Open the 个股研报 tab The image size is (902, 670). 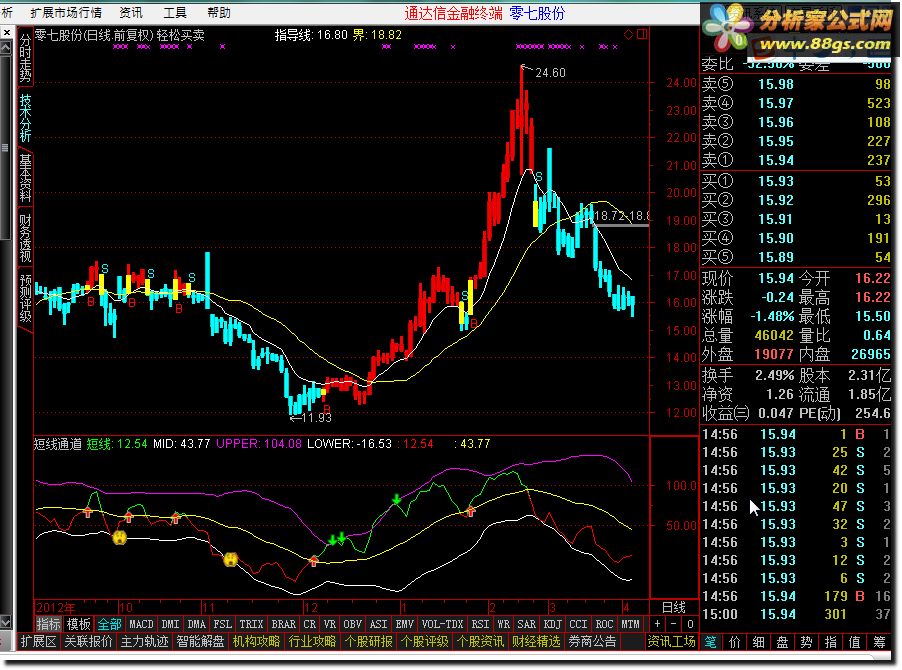(368, 641)
